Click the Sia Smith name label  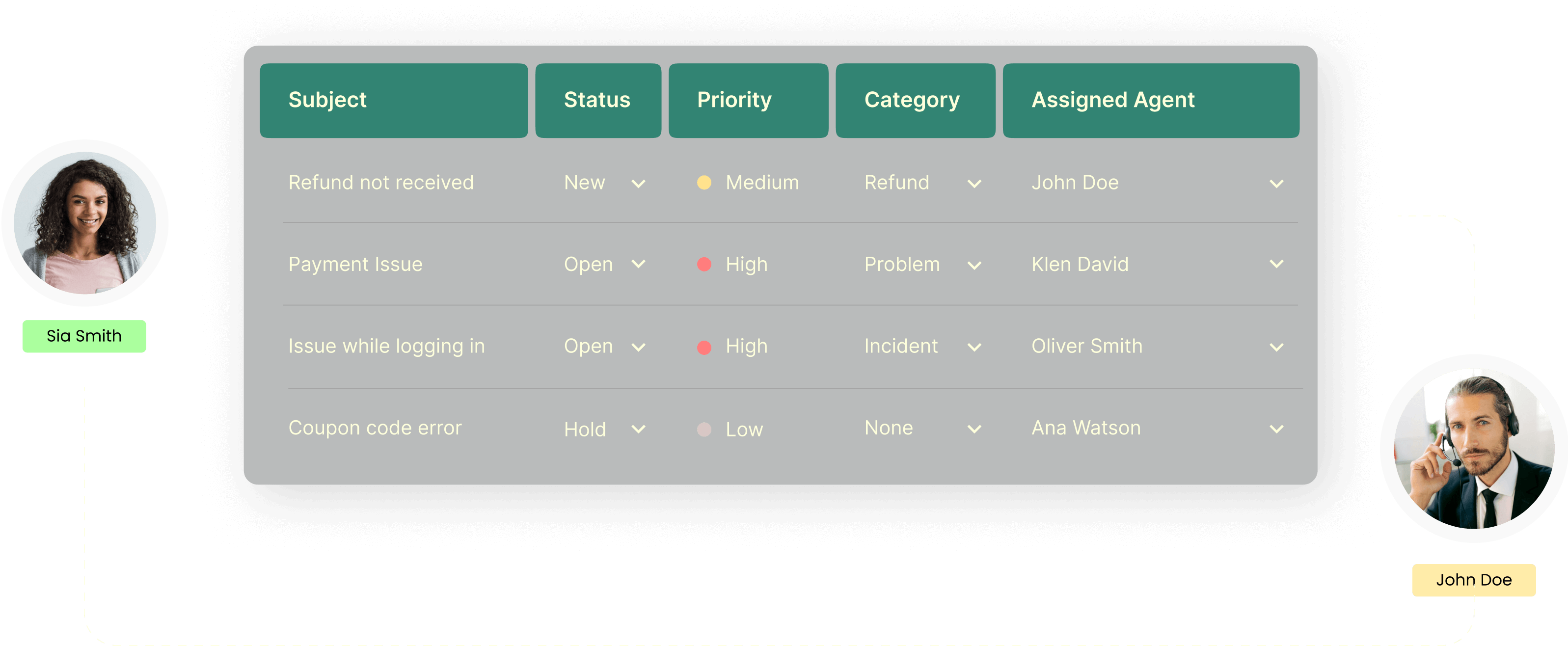tap(84, 336)
